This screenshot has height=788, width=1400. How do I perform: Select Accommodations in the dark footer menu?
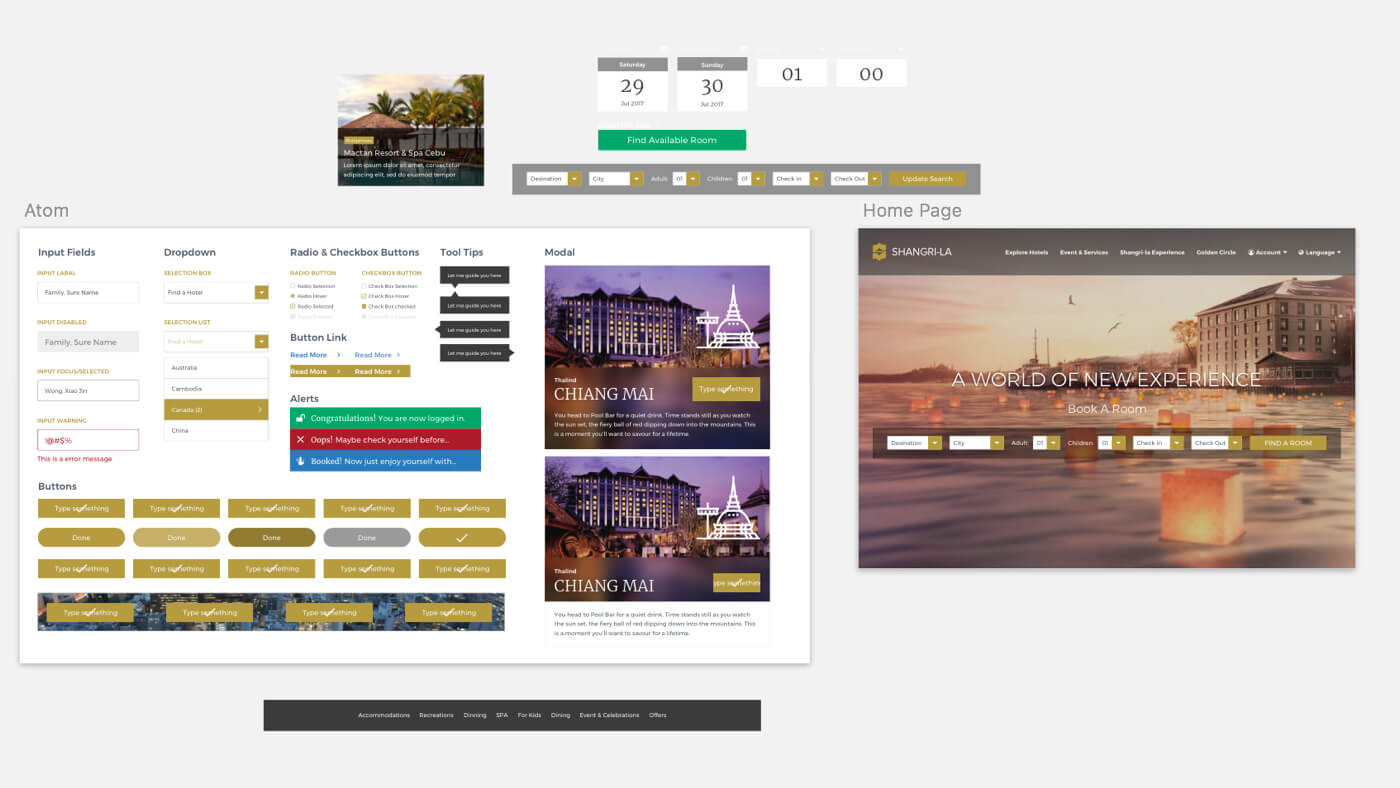(x=384, y=715)
